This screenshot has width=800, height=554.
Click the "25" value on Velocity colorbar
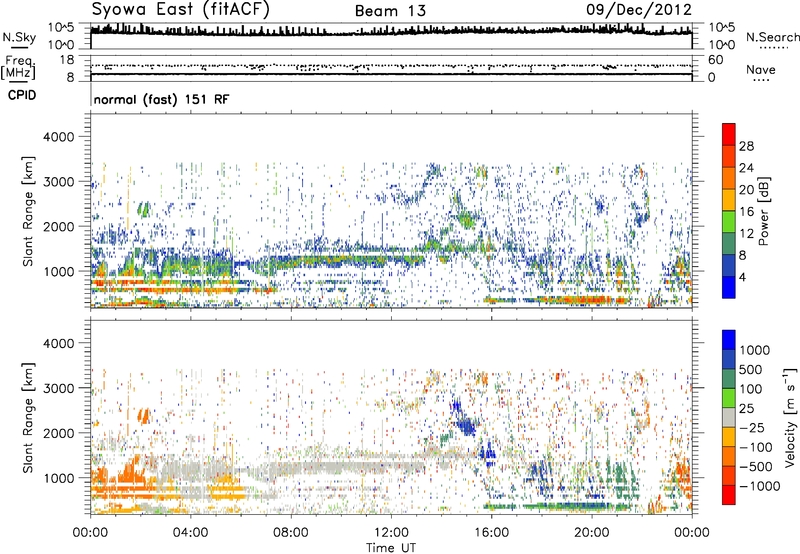coord(746,409)
